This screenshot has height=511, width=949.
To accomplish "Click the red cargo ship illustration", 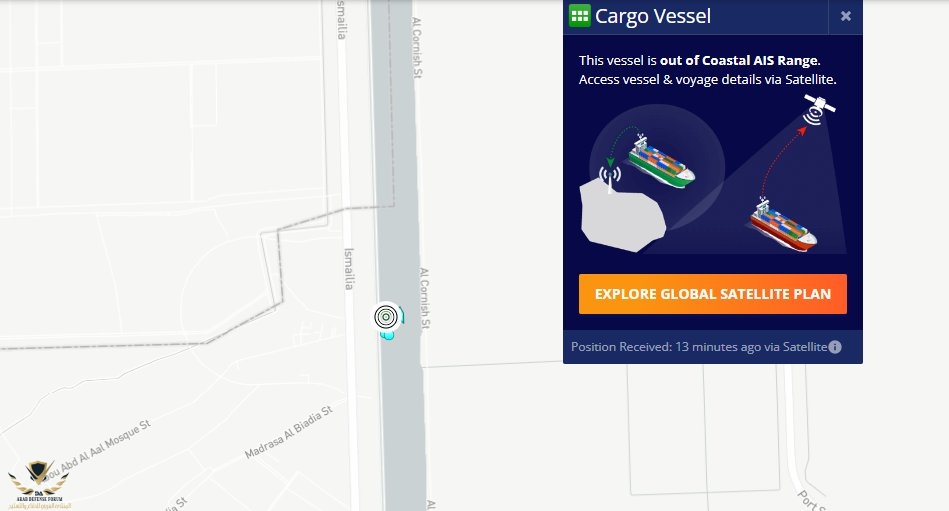I will pos(784,224).
